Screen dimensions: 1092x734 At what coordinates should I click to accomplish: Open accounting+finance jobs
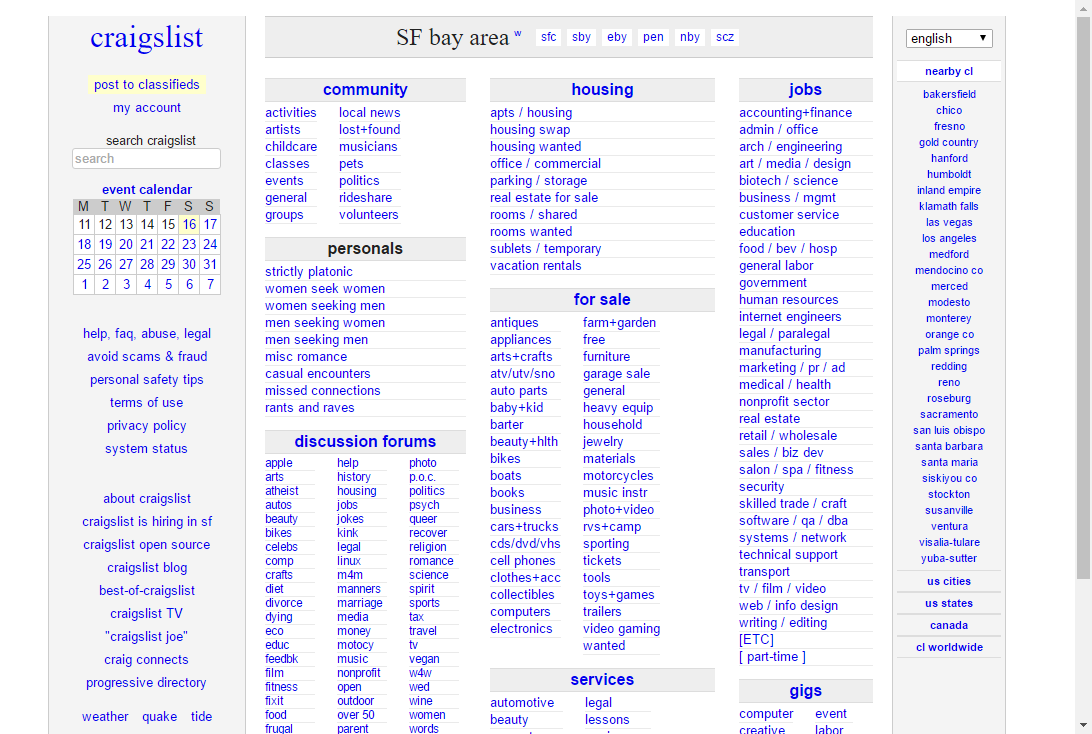pos(795,113)
